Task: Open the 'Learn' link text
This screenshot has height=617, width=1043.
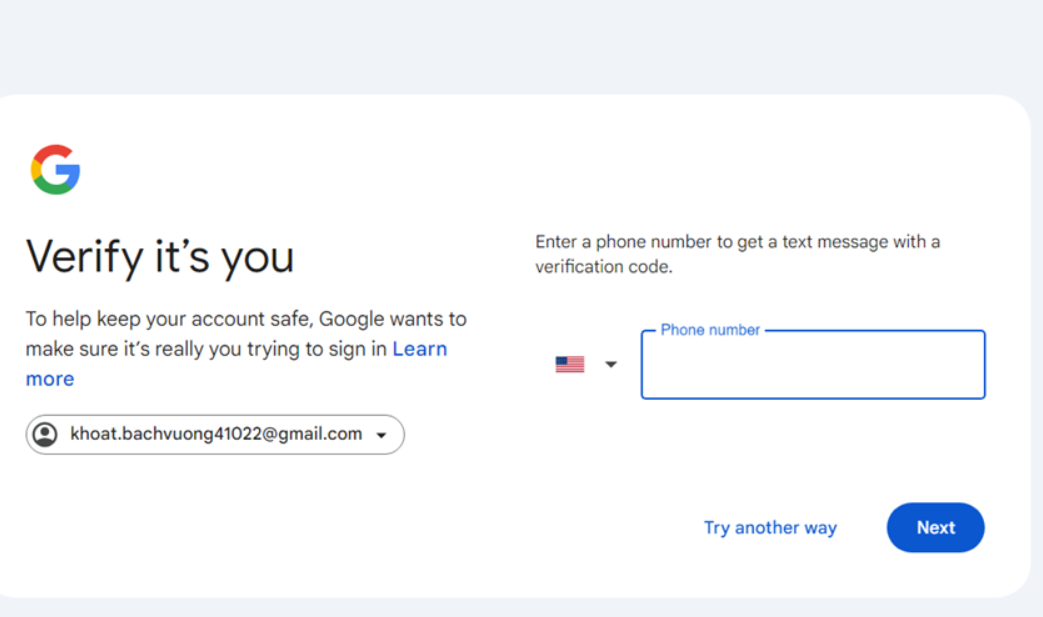Action: coord(419,349)
